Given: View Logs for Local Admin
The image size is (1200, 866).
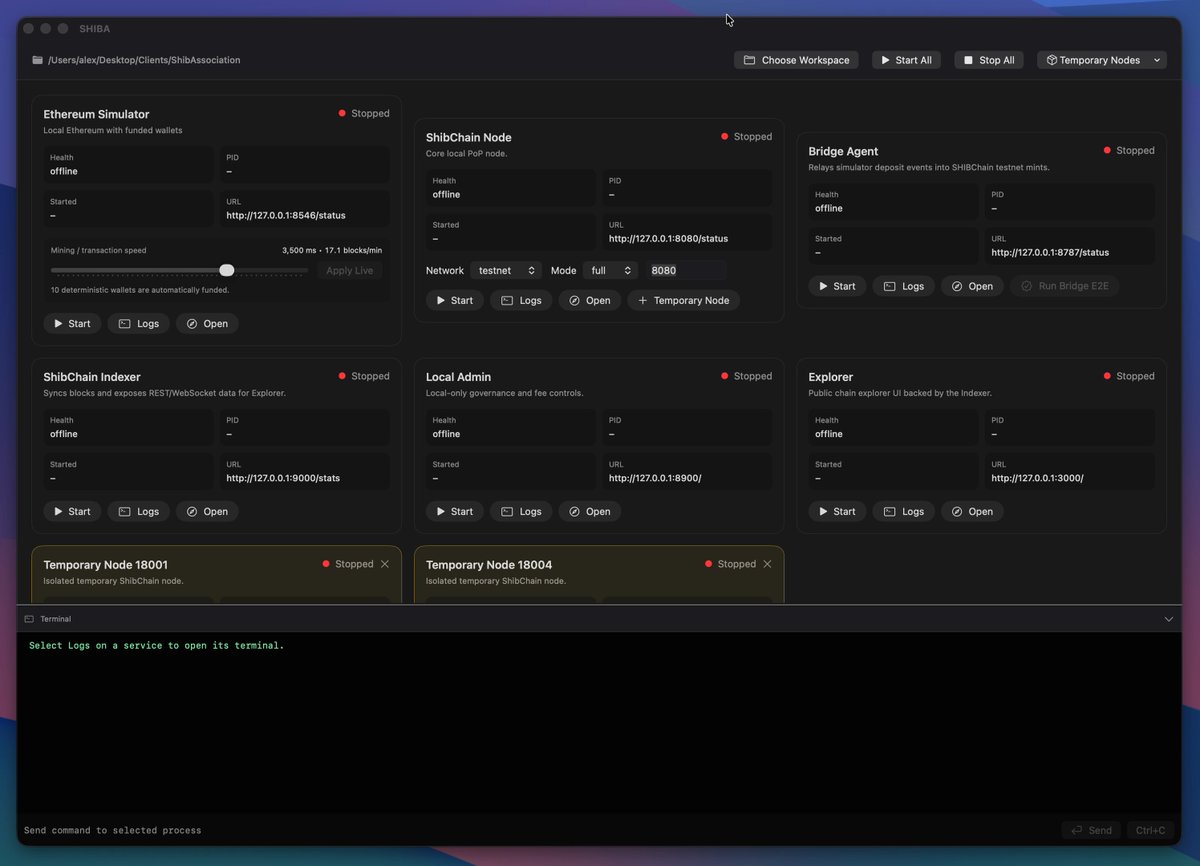Looking at the screenshot, I should (521, 511).
